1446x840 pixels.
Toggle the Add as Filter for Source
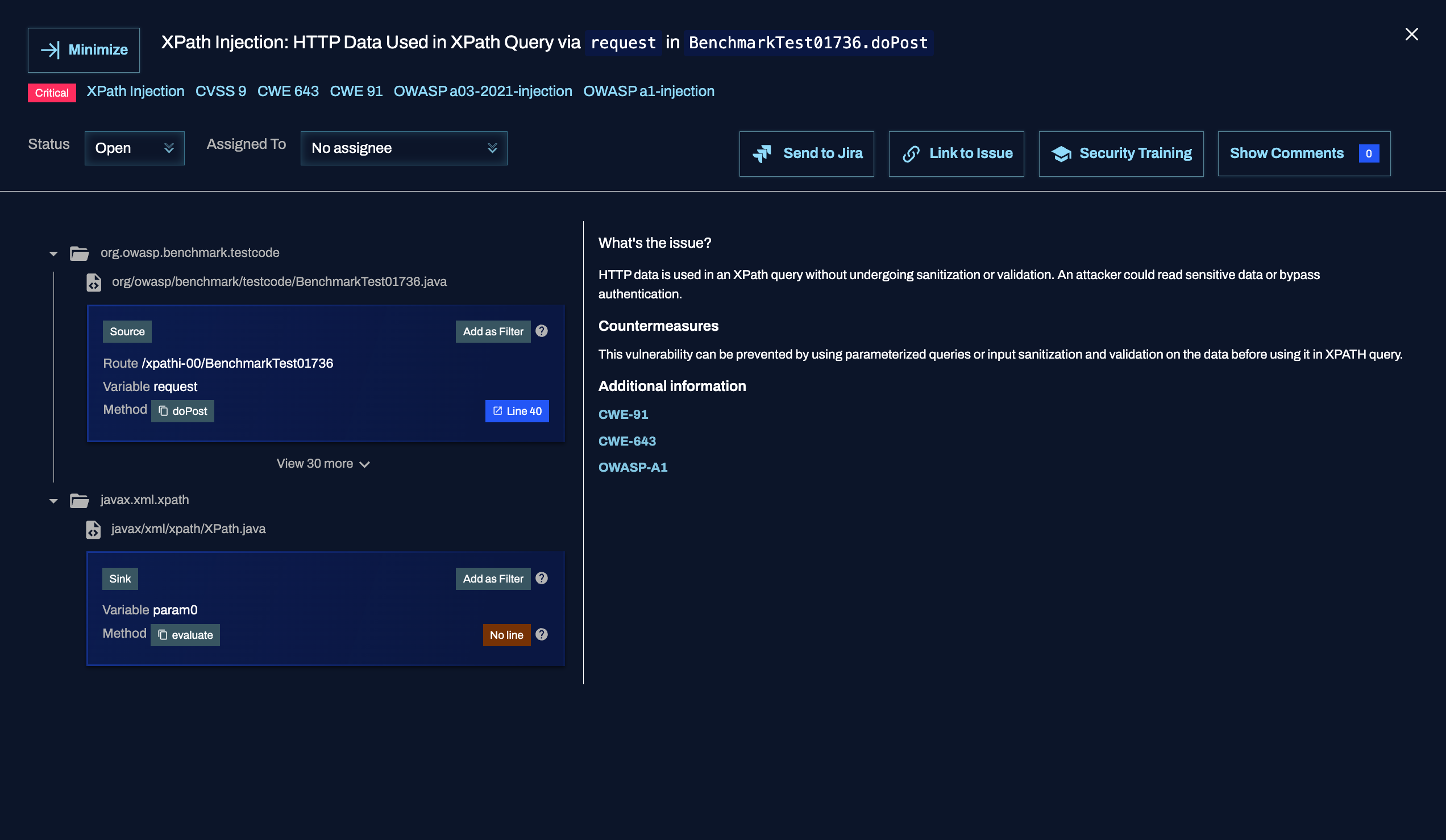pyautogui.click(x=492, y=331)
